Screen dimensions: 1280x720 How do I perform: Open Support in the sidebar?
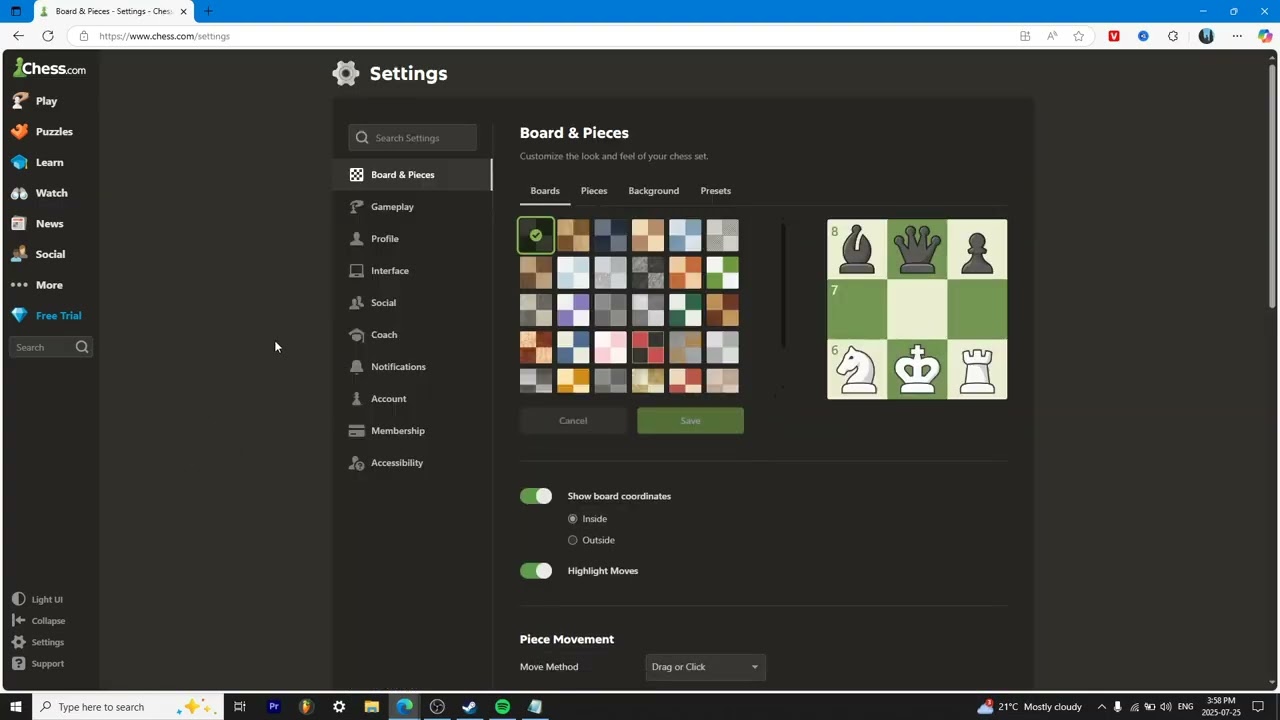click(x=38, y=664)
